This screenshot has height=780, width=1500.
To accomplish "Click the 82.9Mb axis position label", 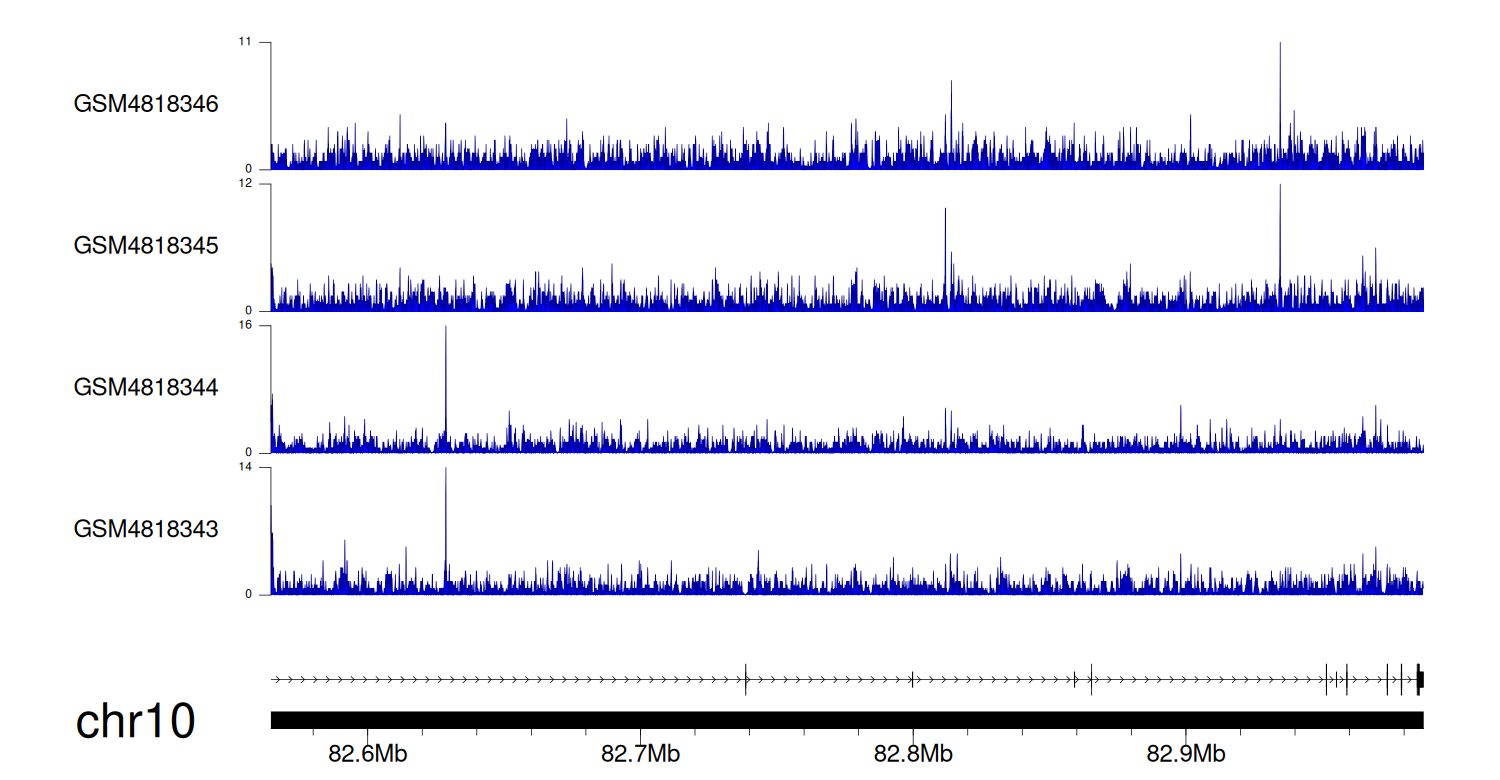I will coord(1186,753).
